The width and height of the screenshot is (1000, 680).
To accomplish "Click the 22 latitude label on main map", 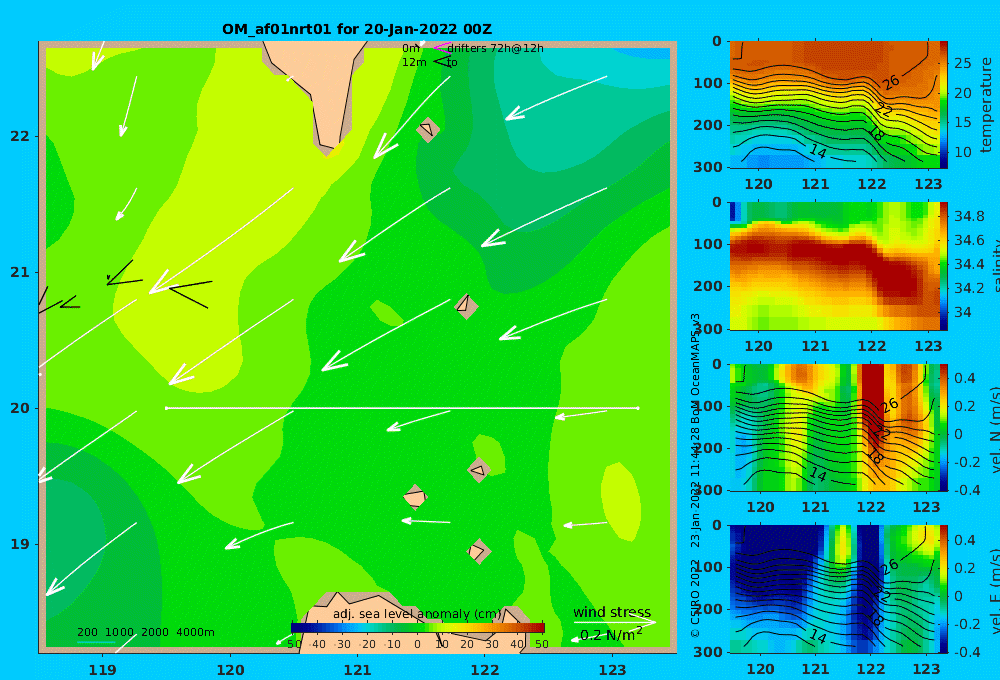I will pos(19,136).
